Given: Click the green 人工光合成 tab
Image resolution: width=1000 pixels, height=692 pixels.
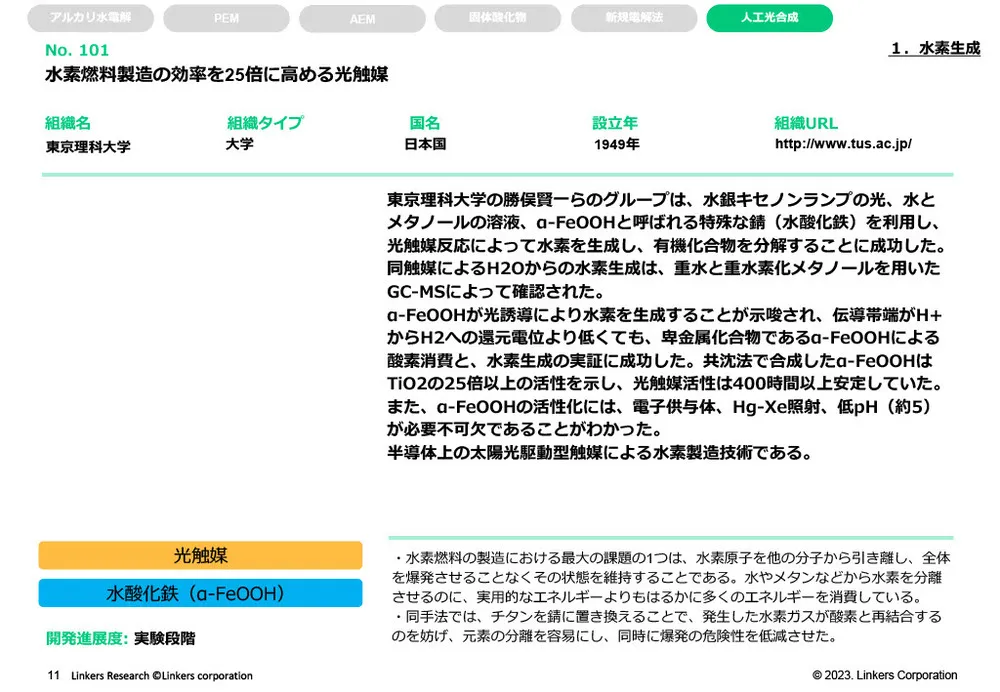Looking at the screenshot, I should tap(770, 18).
